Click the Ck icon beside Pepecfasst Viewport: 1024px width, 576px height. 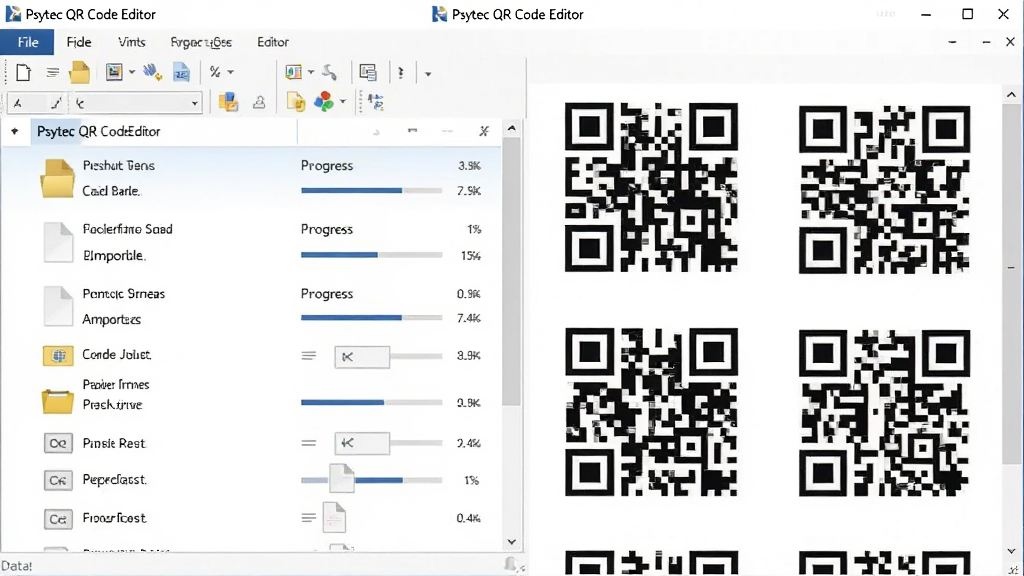point(57,481)
